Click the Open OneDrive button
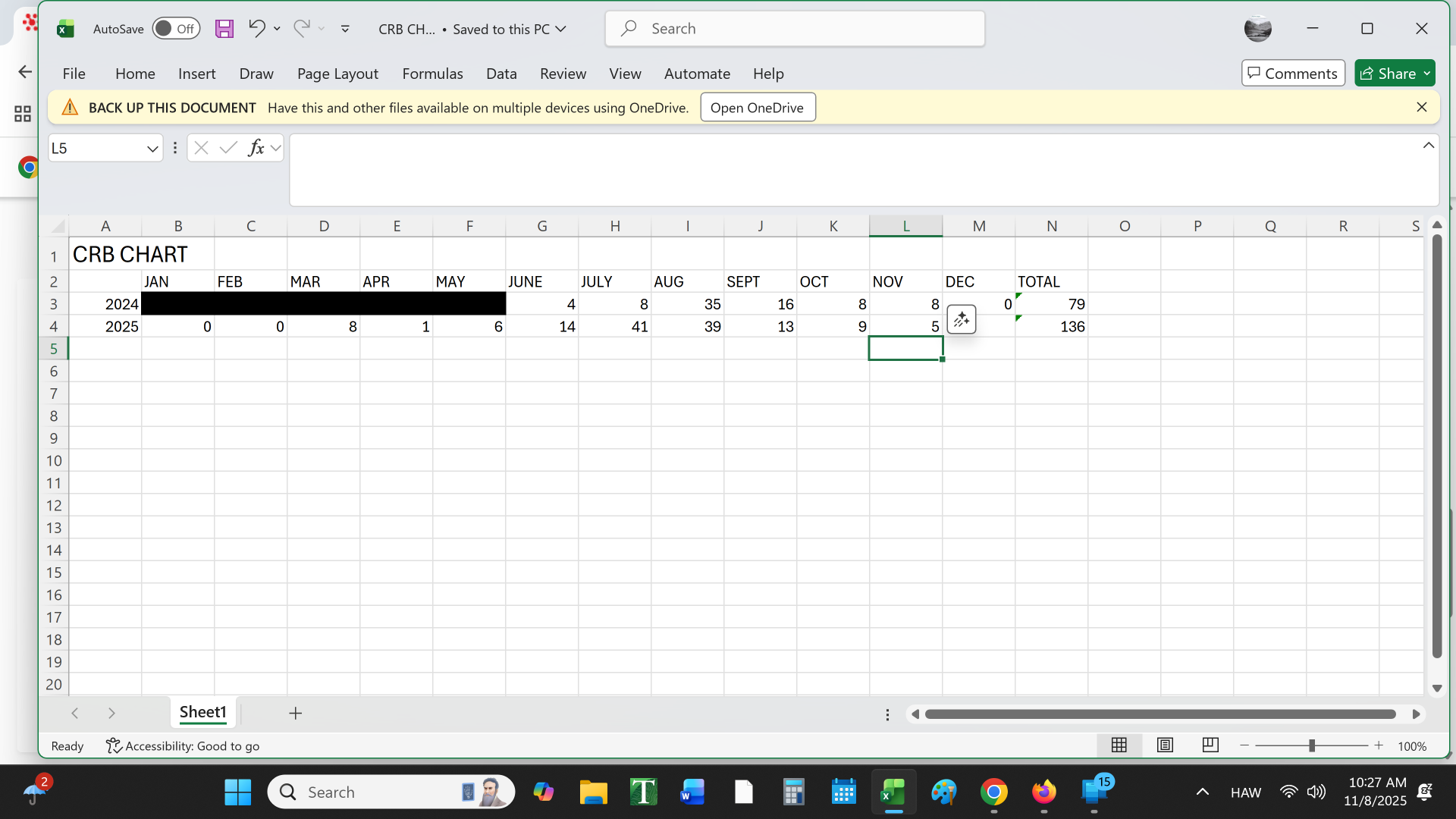The width and height of the screenshot is (1456, 819). (757, 108)
